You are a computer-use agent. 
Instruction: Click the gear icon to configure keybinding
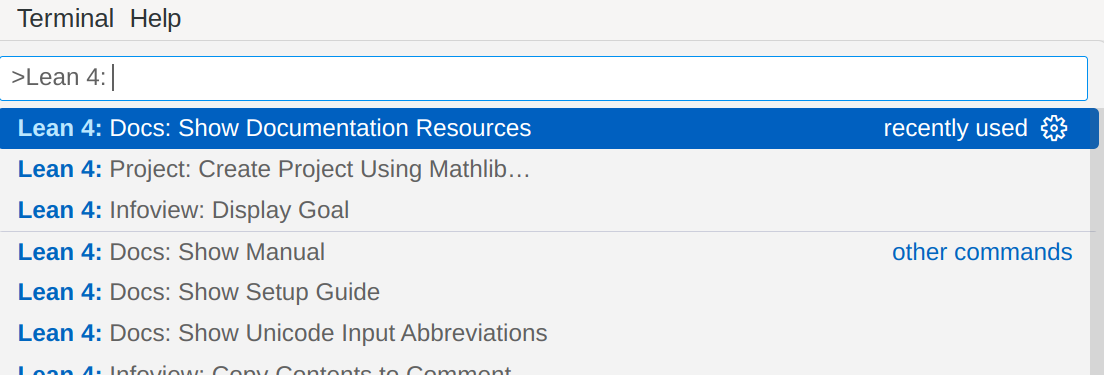click(x=1053, y=128)
